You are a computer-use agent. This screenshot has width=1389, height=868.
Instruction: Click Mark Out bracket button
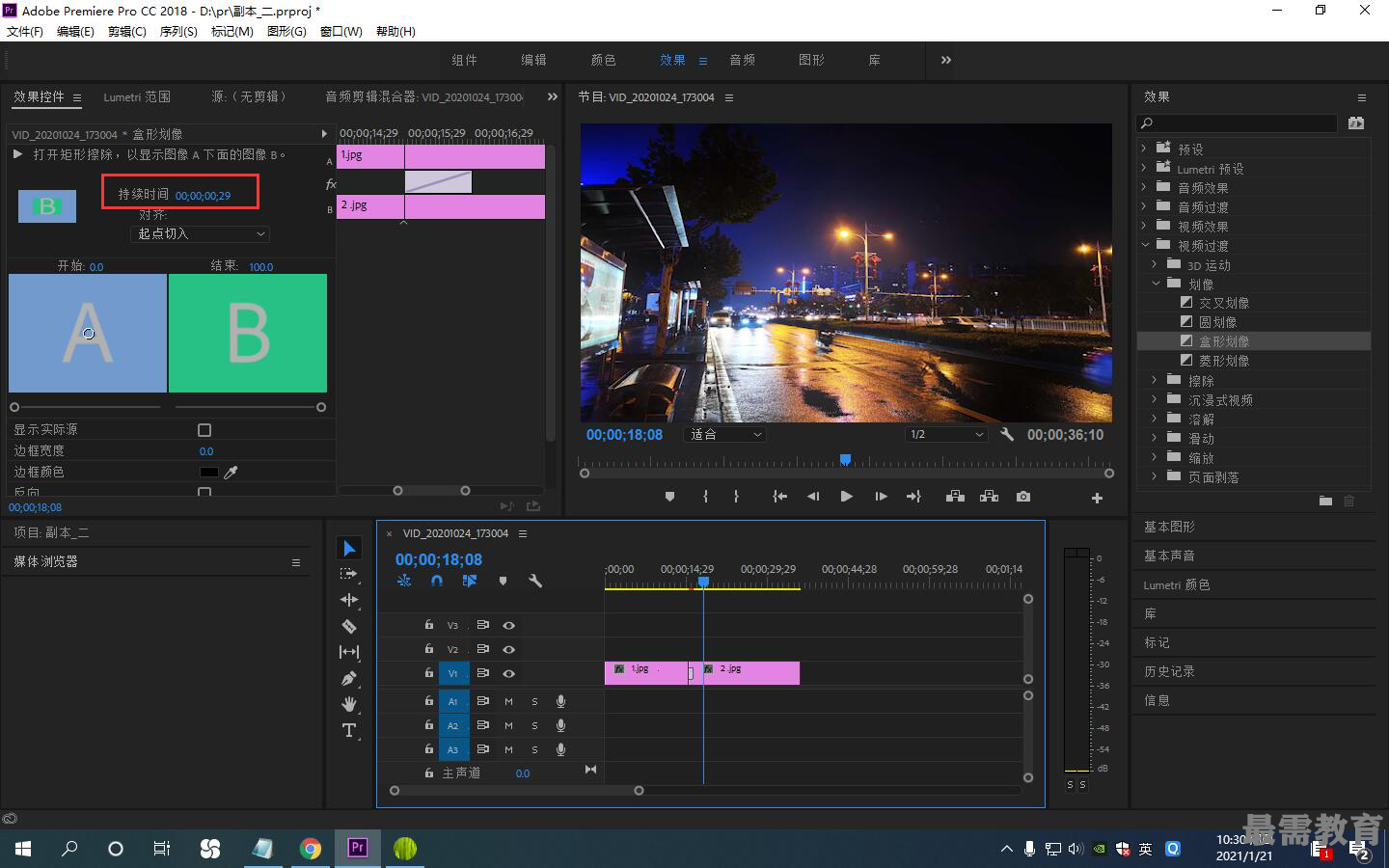737,497
